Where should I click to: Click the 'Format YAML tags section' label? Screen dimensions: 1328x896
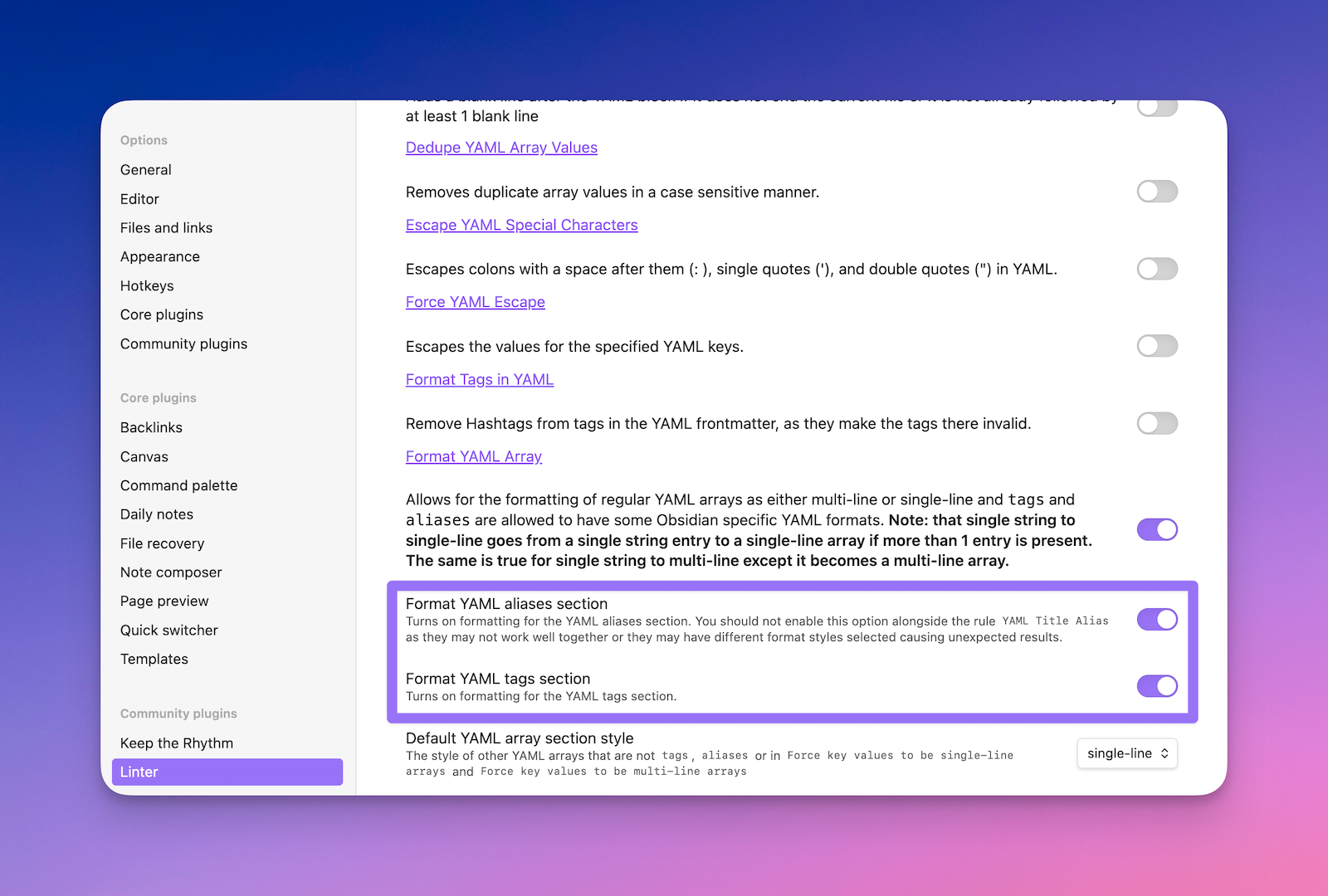point(498,679)
